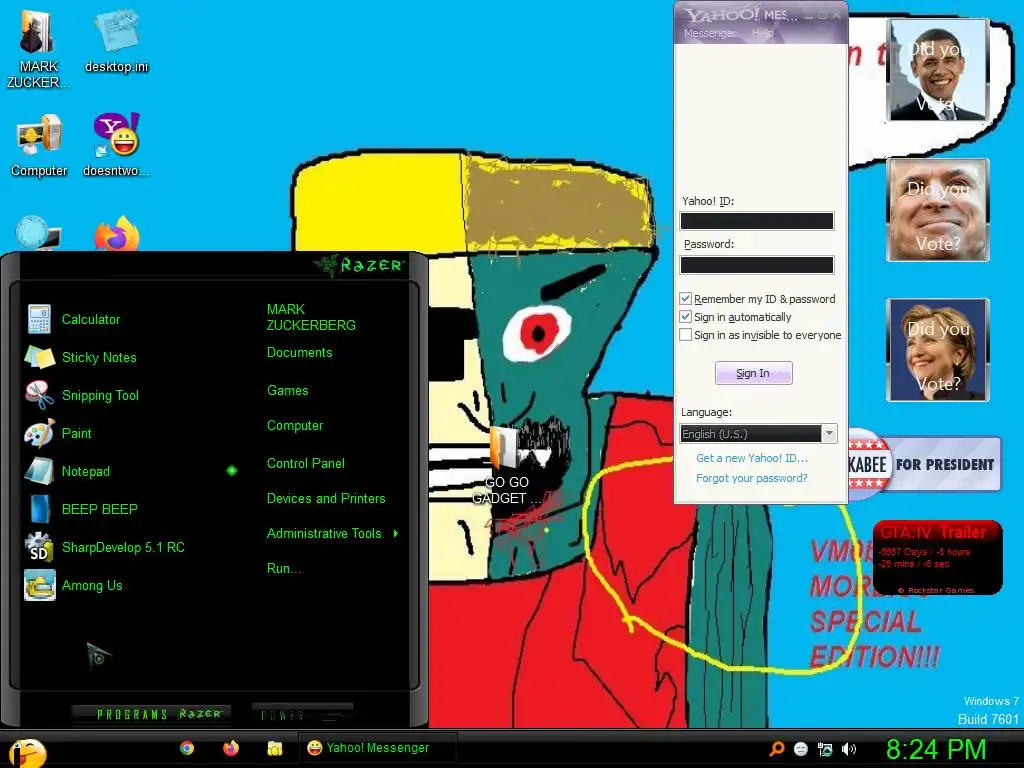This screenshot has width=1024, height=768.
Task: Click into the Password field
Action: pos(757,264)
